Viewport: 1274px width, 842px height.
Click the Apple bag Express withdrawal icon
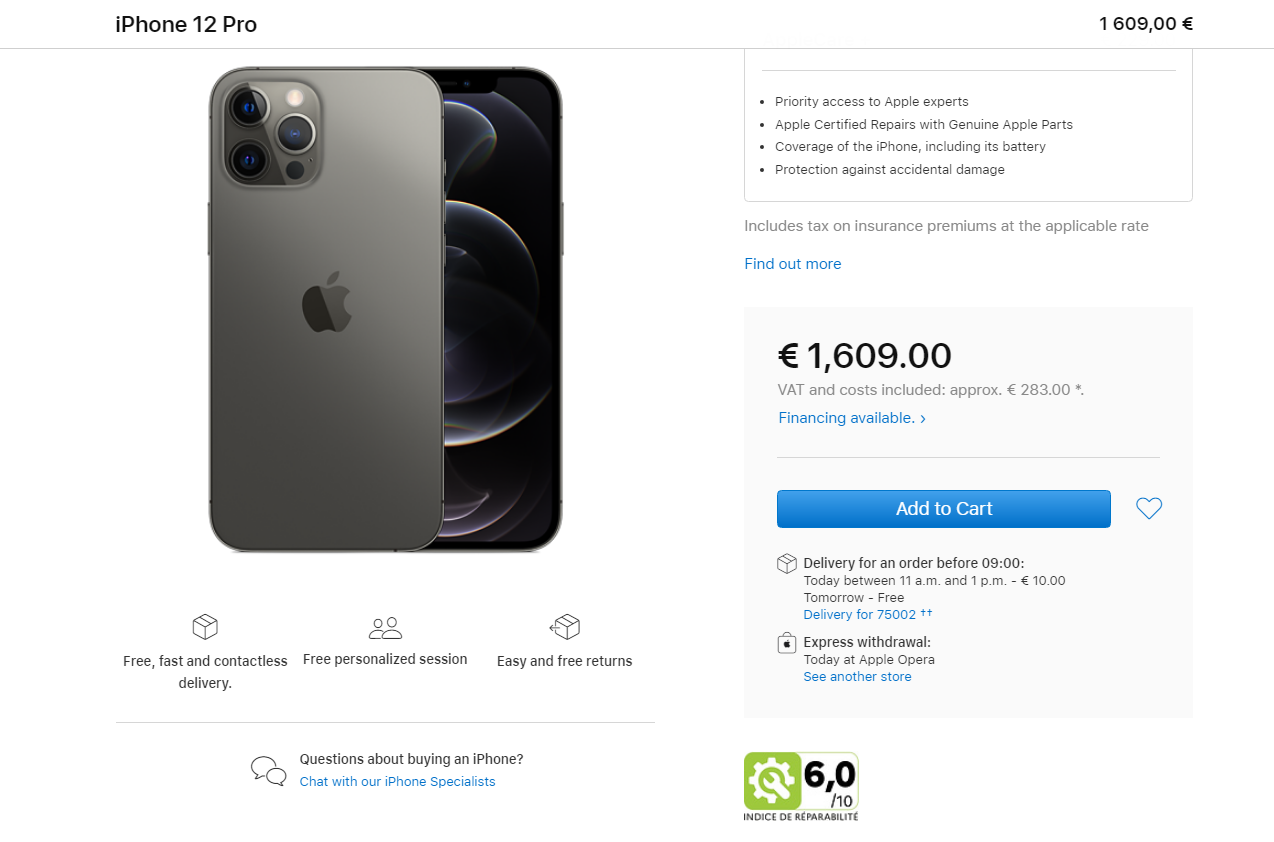tap(787, 643)
